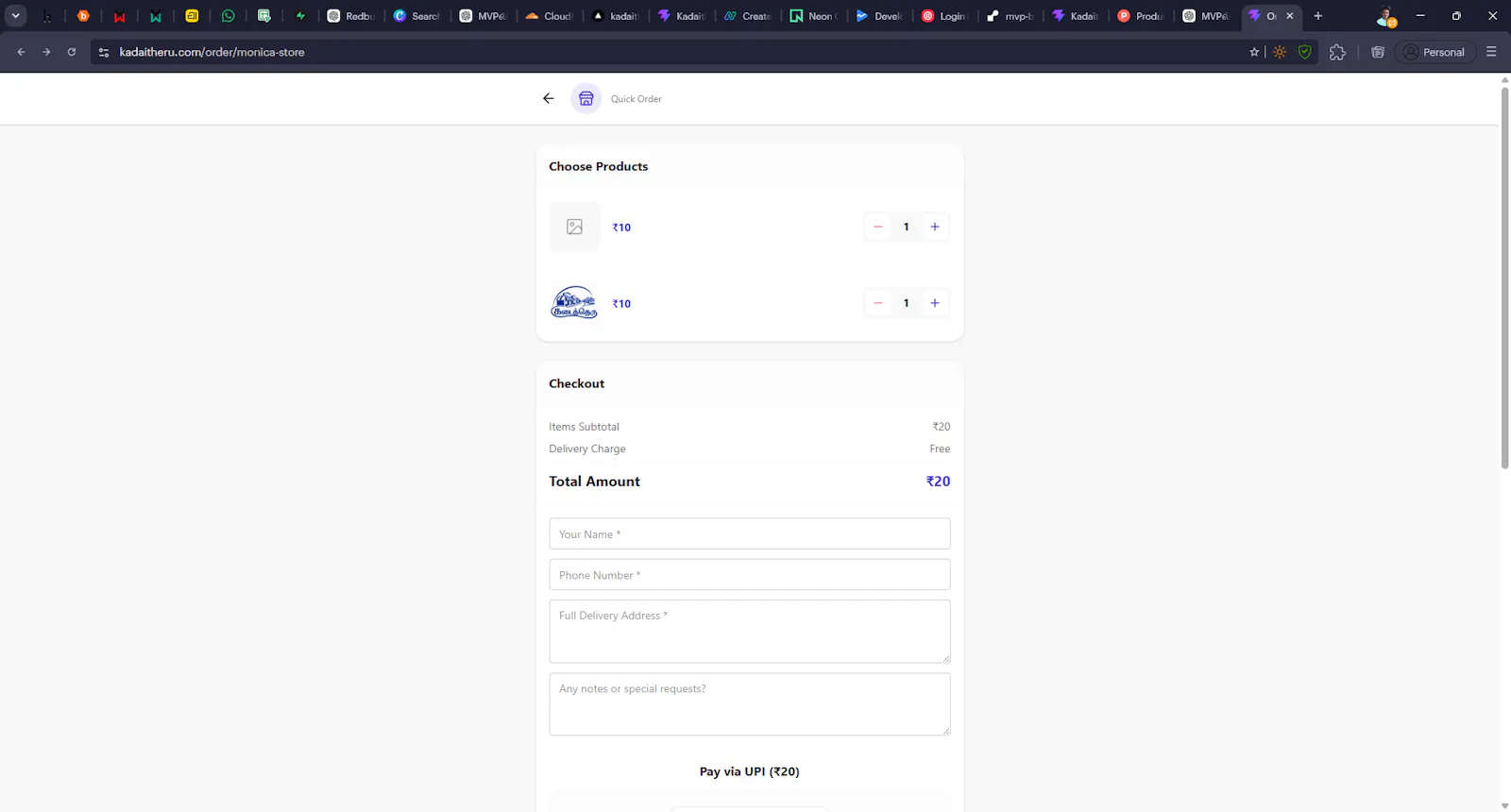Click the '₹20' total amount value

938,482
